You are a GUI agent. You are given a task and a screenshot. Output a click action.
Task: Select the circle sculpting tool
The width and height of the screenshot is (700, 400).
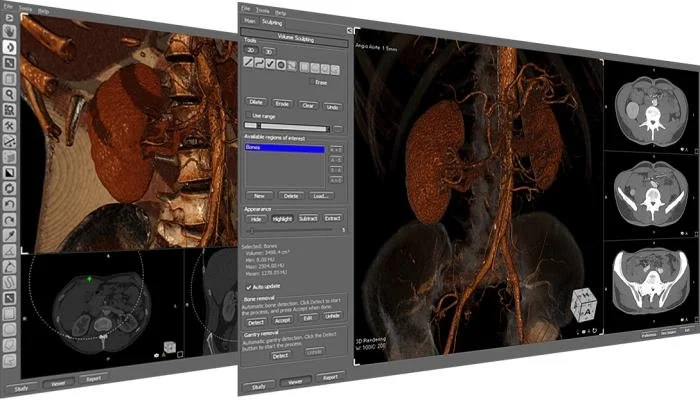[x=281, y=65]
